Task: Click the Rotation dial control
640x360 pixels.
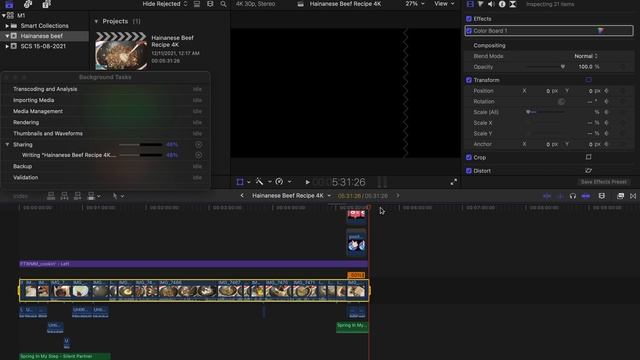Action: (x=561, y=101)
